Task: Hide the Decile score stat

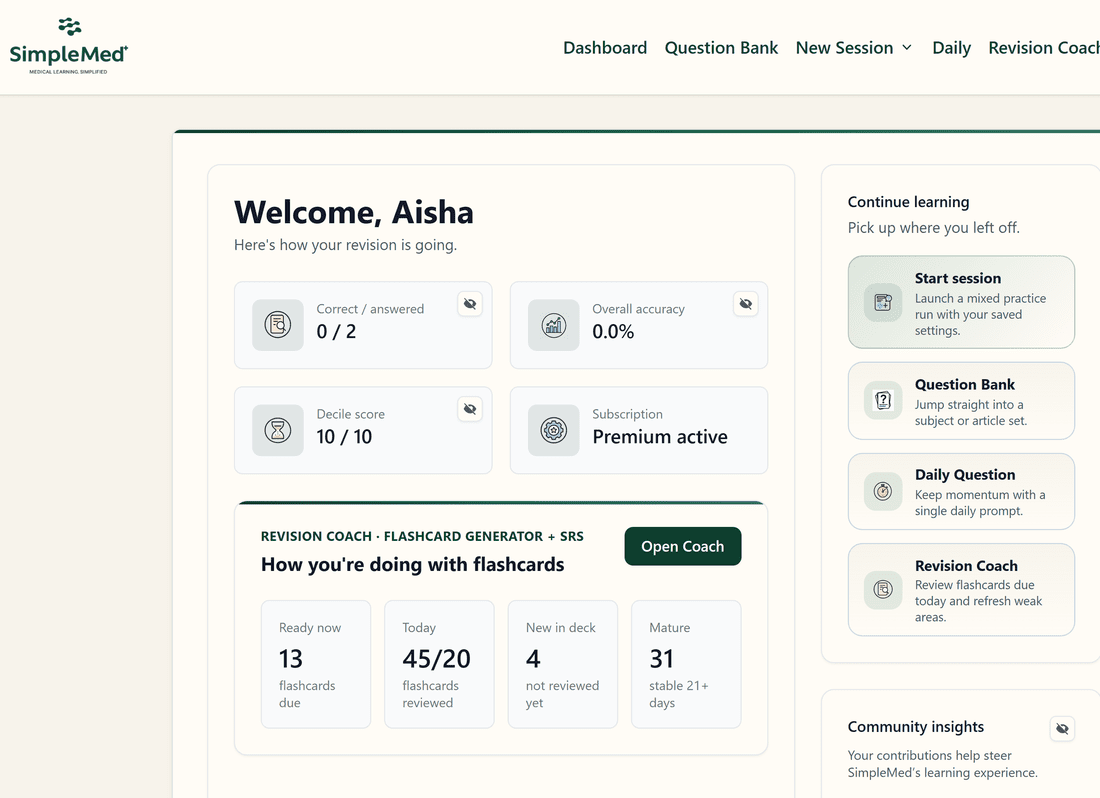Action: point(470,409)
